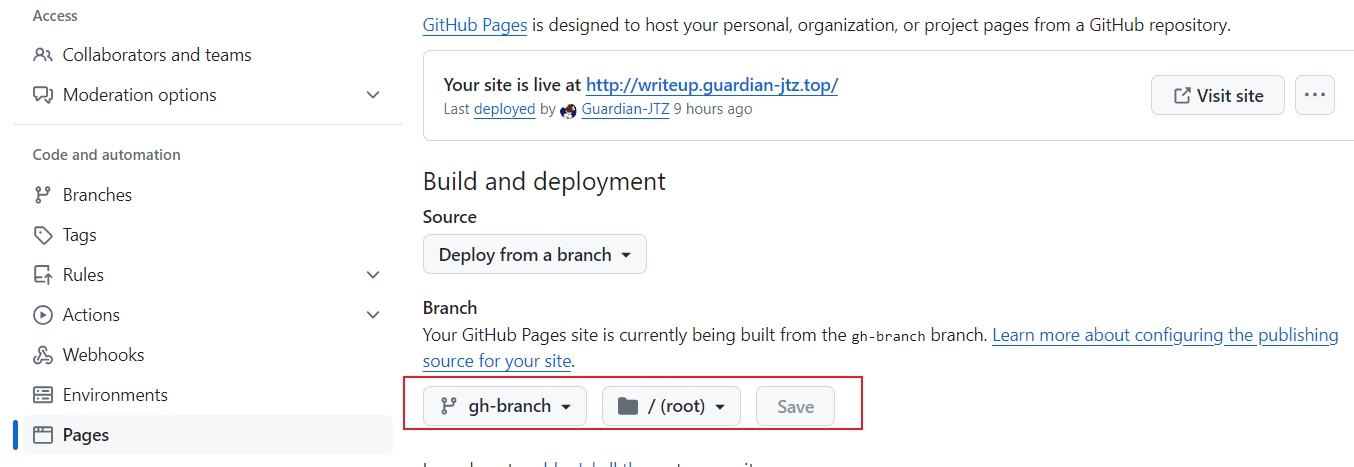1354x467 pixels.
Task: Open the writeup.guardian-jtz.top site link
Action: 712,85
